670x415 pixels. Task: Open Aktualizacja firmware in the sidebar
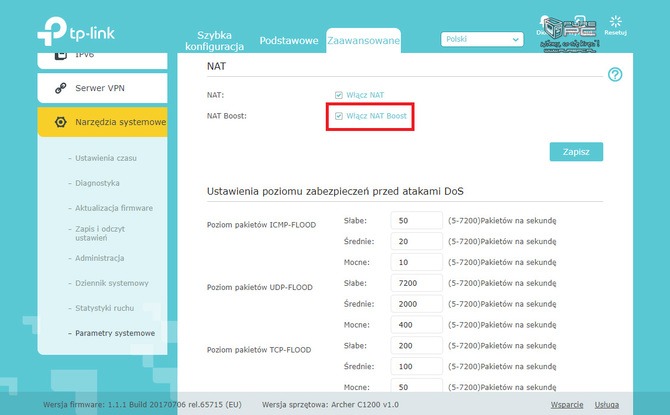114,208
